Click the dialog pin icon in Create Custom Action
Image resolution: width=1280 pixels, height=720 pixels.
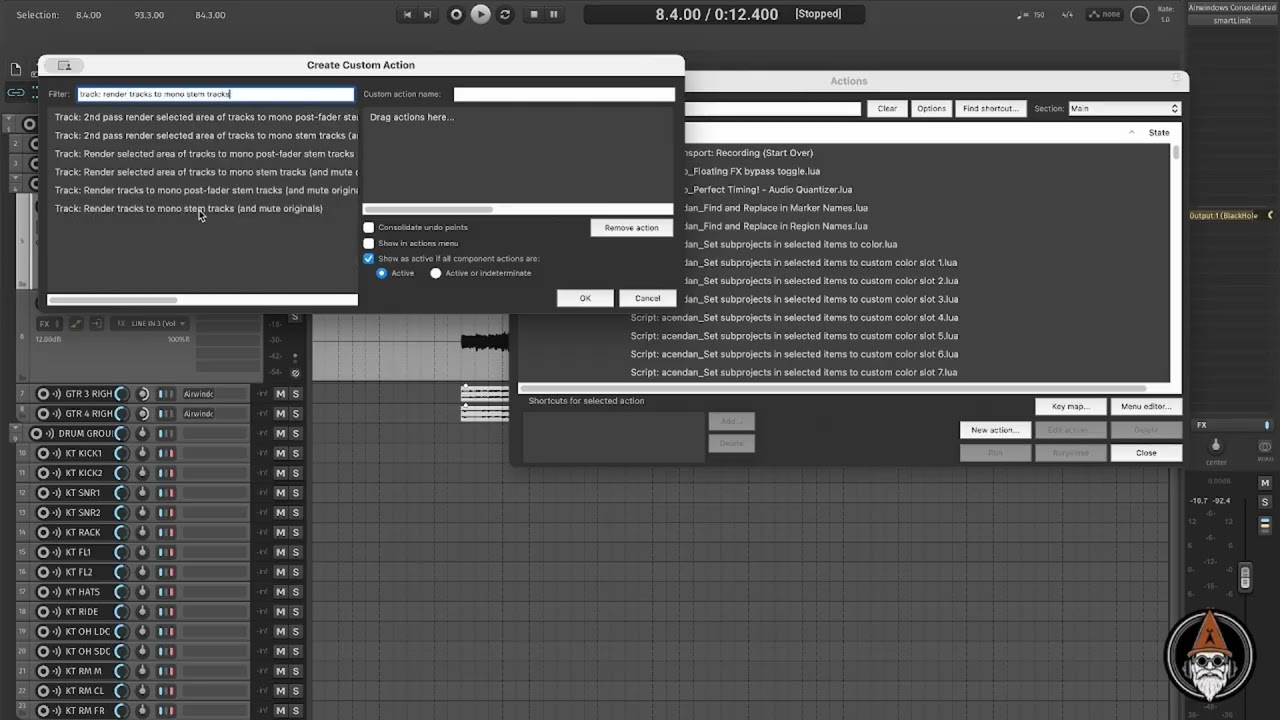[x=64, y=65]
